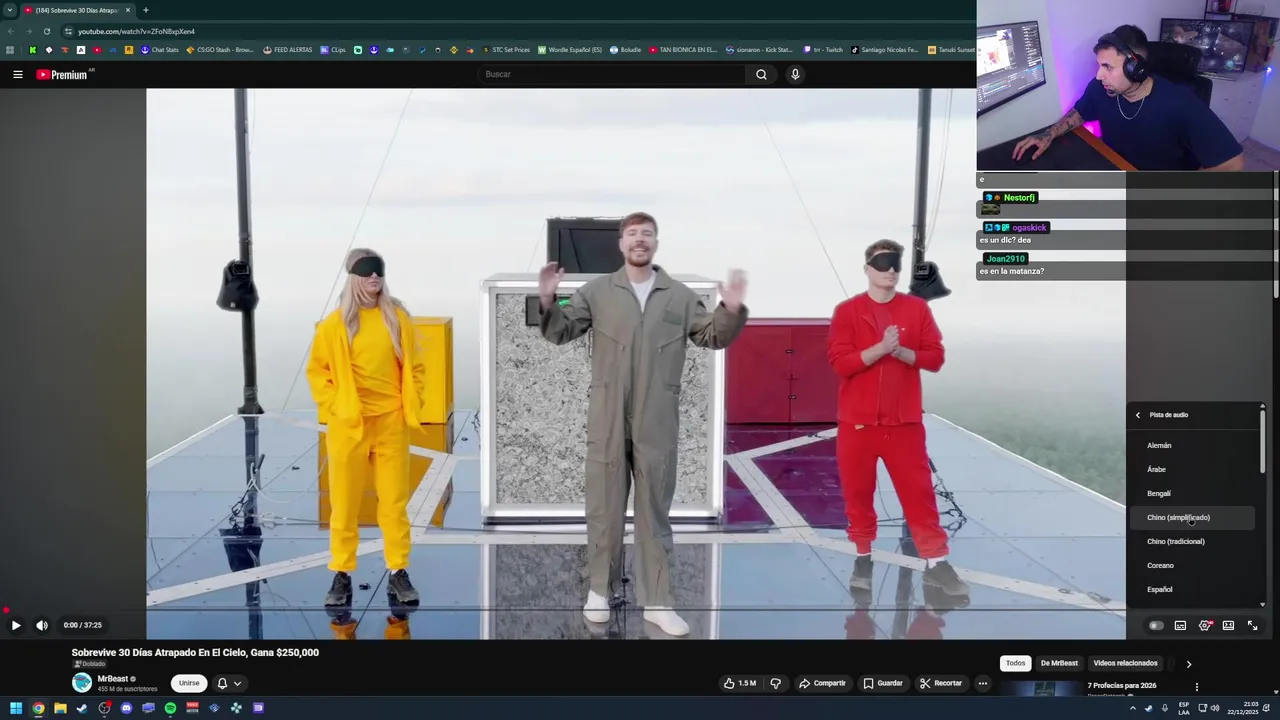Select the Videos relacionados filter chip
The height and width of the screenshot is (720, 1280).
1125,663
